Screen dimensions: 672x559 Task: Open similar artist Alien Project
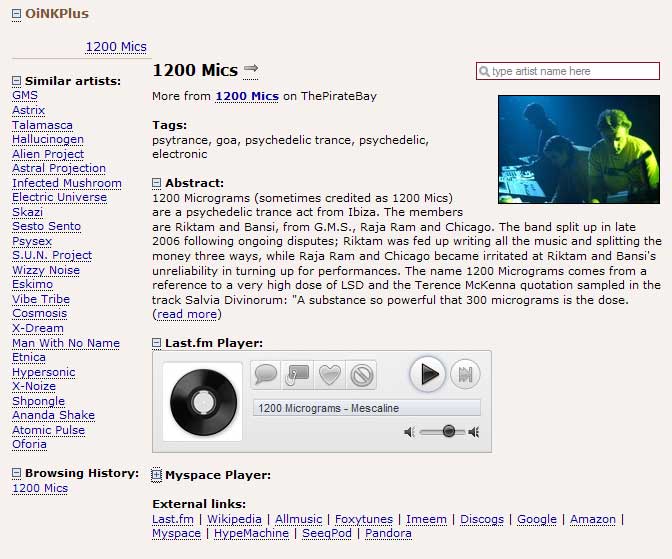(48, 154)
